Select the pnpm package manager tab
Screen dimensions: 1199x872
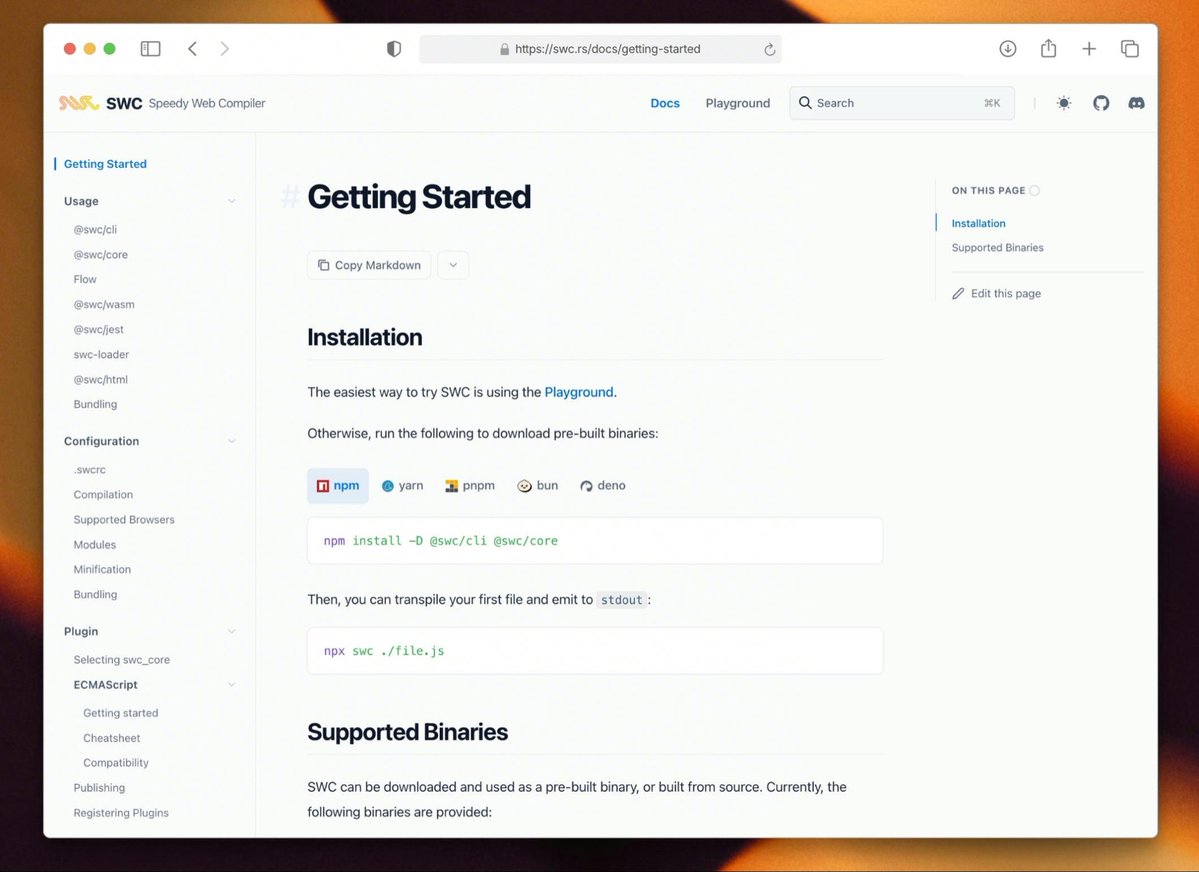tap(470, 486)
